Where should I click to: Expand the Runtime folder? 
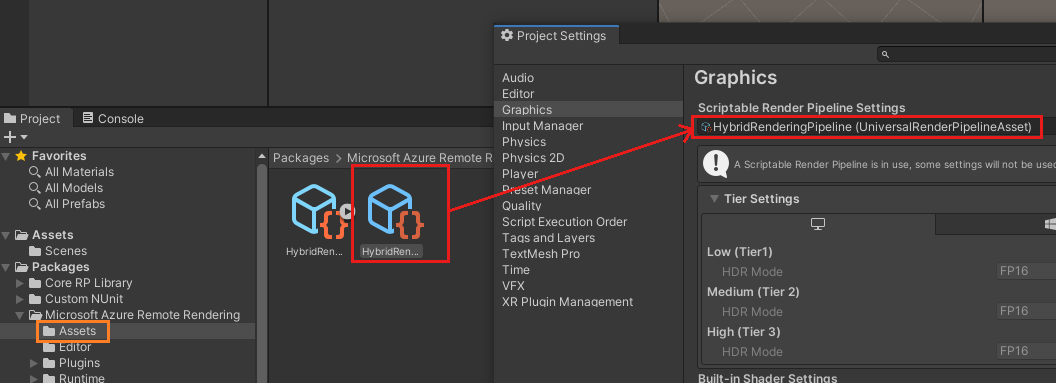coord(34,378)
